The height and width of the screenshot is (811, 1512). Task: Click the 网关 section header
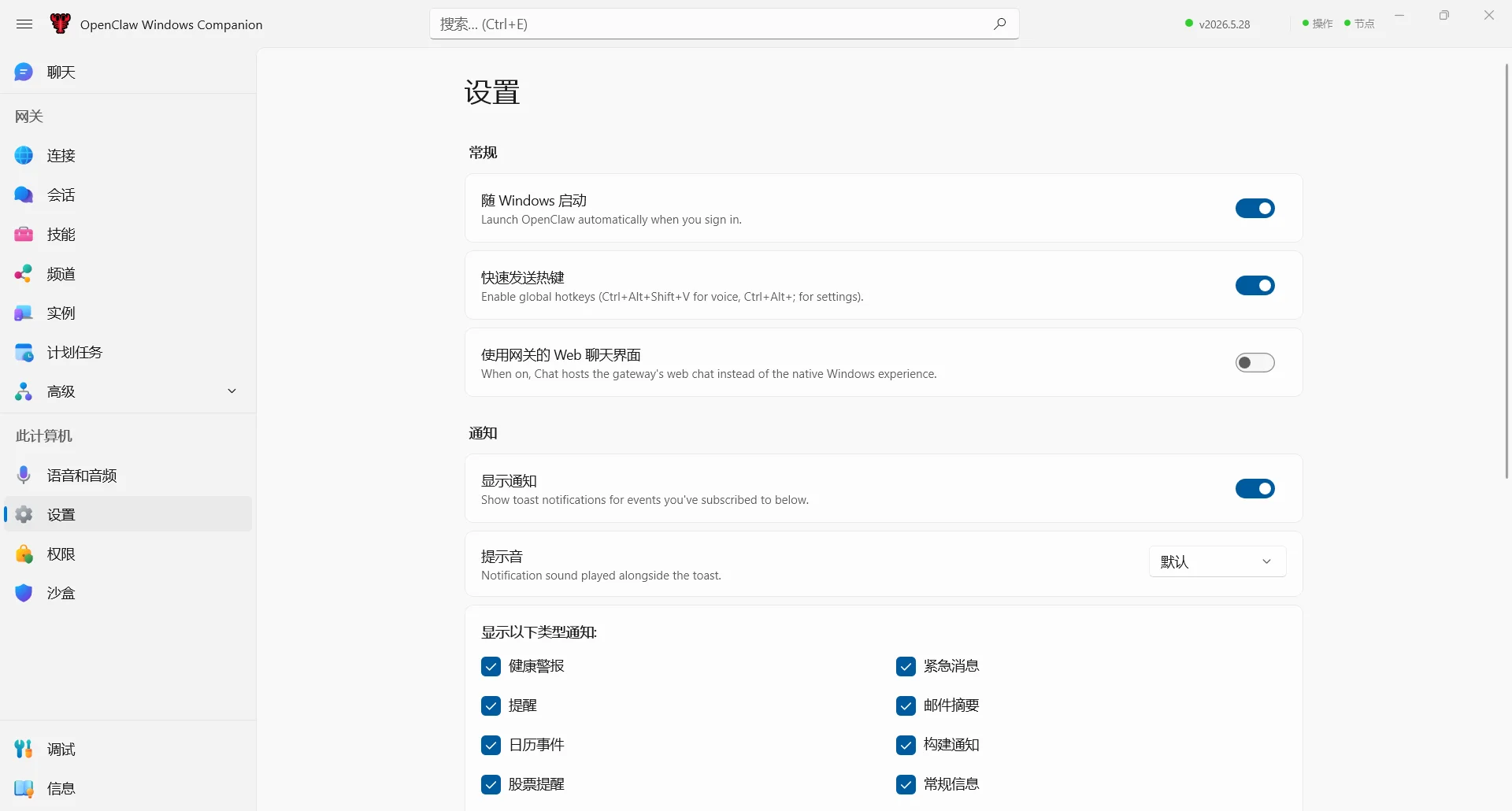coord(29,117)
